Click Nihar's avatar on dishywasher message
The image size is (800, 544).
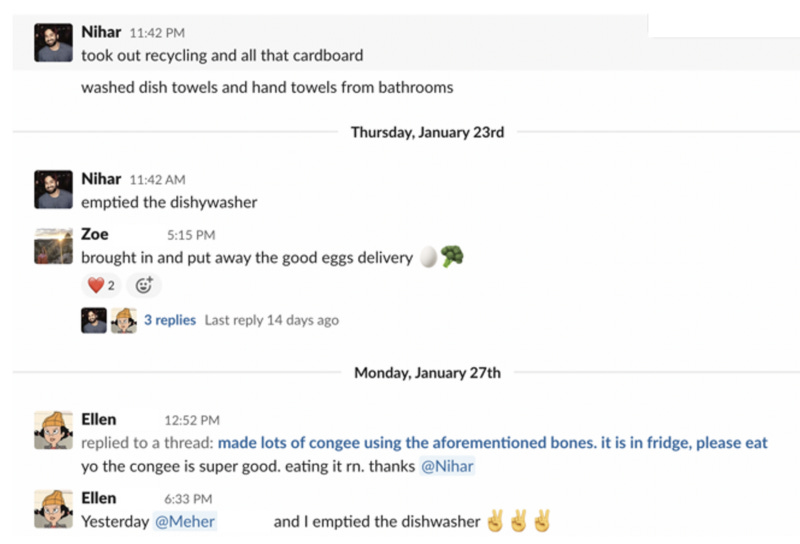point(54,189)
